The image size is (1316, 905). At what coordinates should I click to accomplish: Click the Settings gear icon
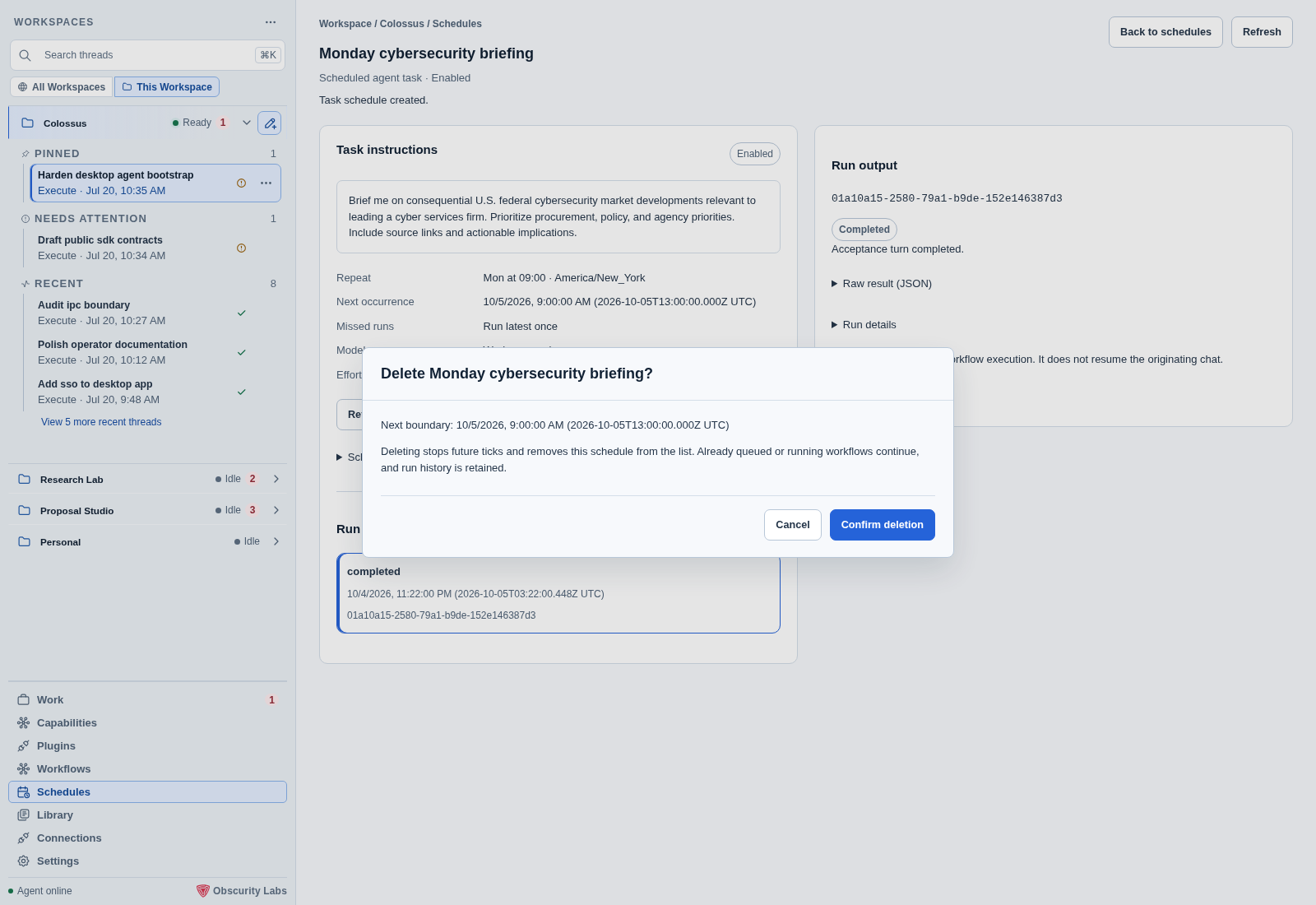(24, 861)
